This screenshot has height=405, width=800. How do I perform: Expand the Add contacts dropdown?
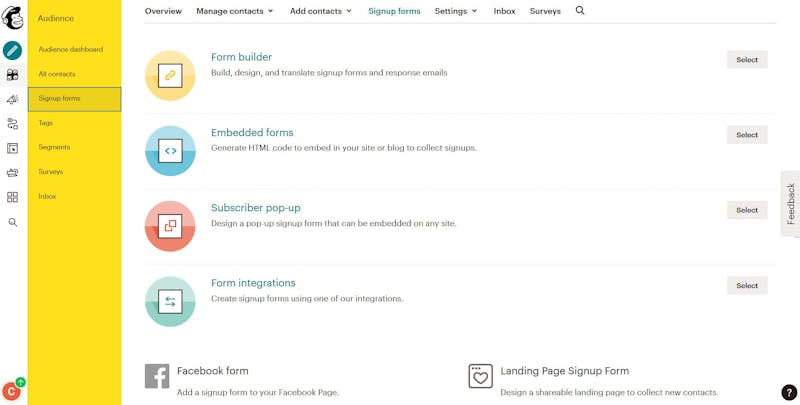pos(321,11)
